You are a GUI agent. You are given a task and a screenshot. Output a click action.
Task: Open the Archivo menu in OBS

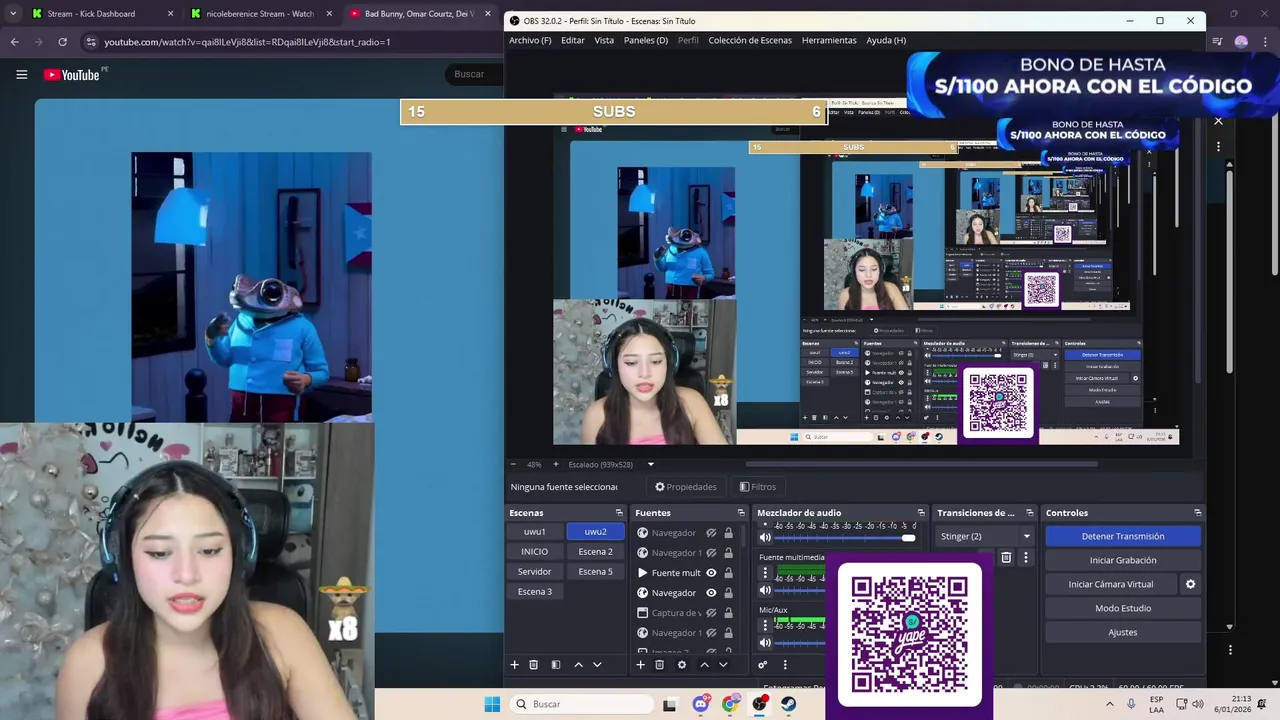point(530,40)
